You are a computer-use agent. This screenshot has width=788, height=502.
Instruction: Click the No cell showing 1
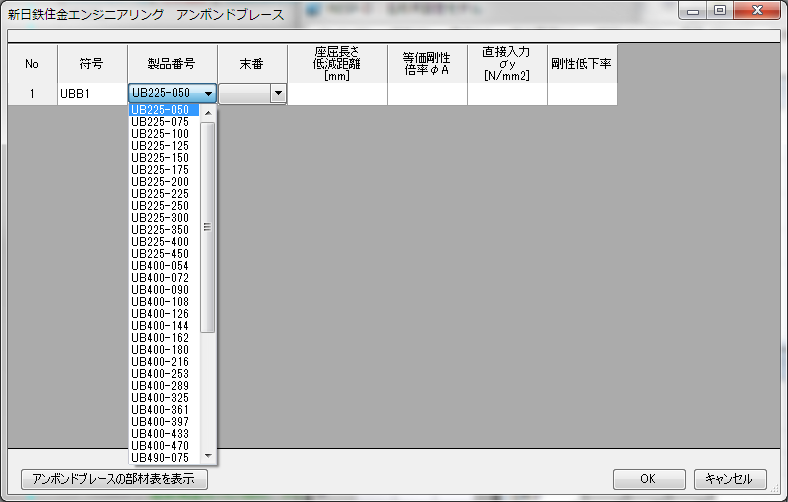click(32, 94)
